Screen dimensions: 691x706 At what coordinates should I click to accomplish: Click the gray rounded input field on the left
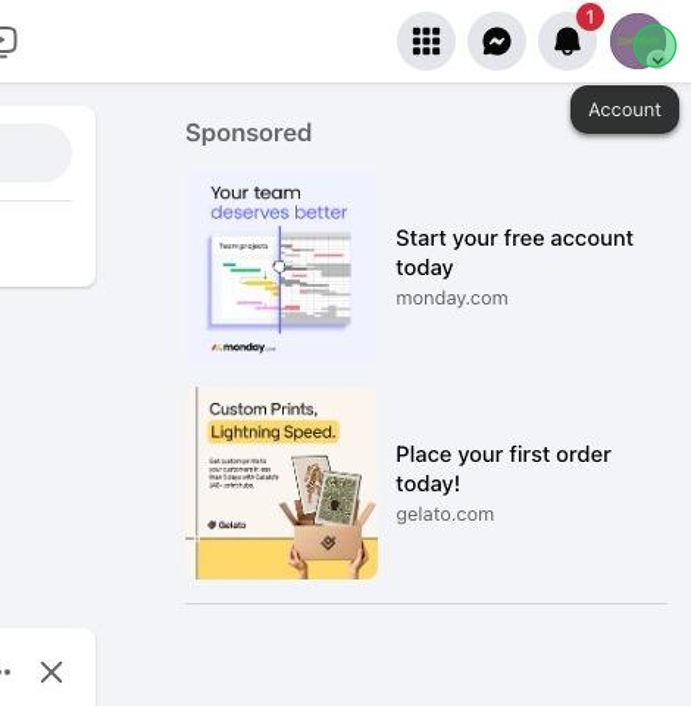(35, 153)
